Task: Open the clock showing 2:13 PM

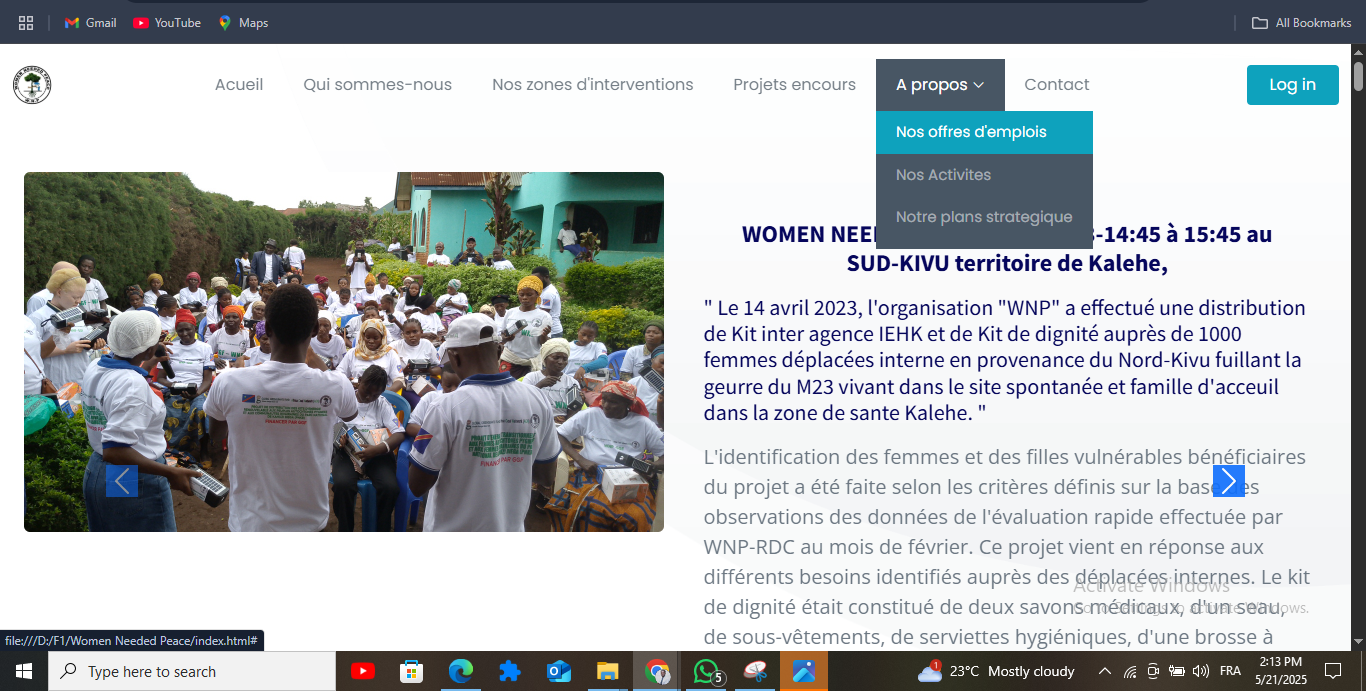Action: (1280, 671)
